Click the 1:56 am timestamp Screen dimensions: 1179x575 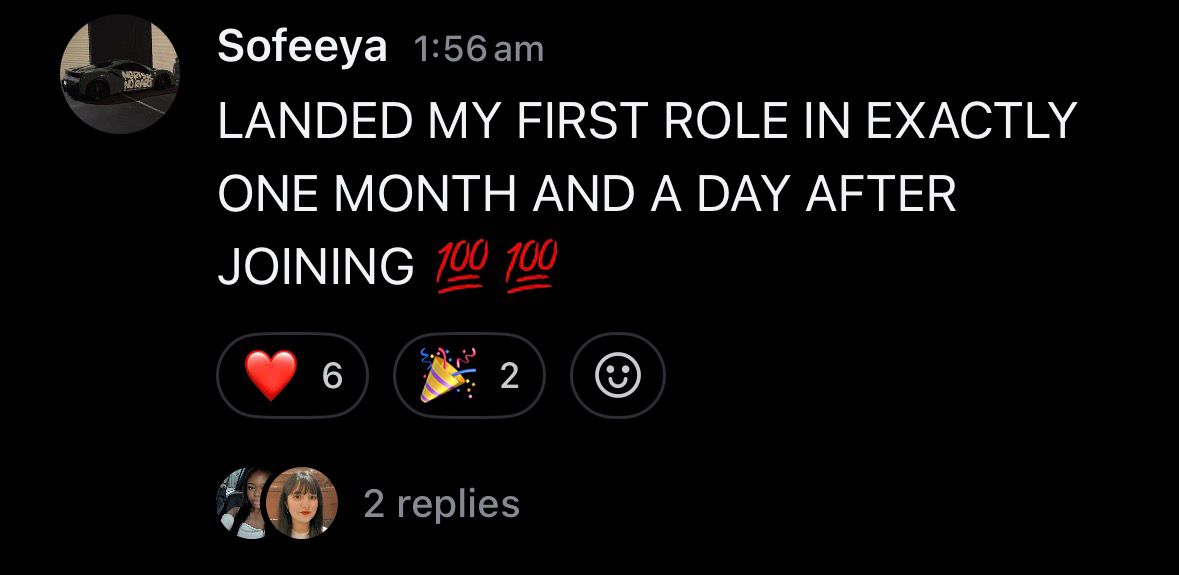coord(478,50)
